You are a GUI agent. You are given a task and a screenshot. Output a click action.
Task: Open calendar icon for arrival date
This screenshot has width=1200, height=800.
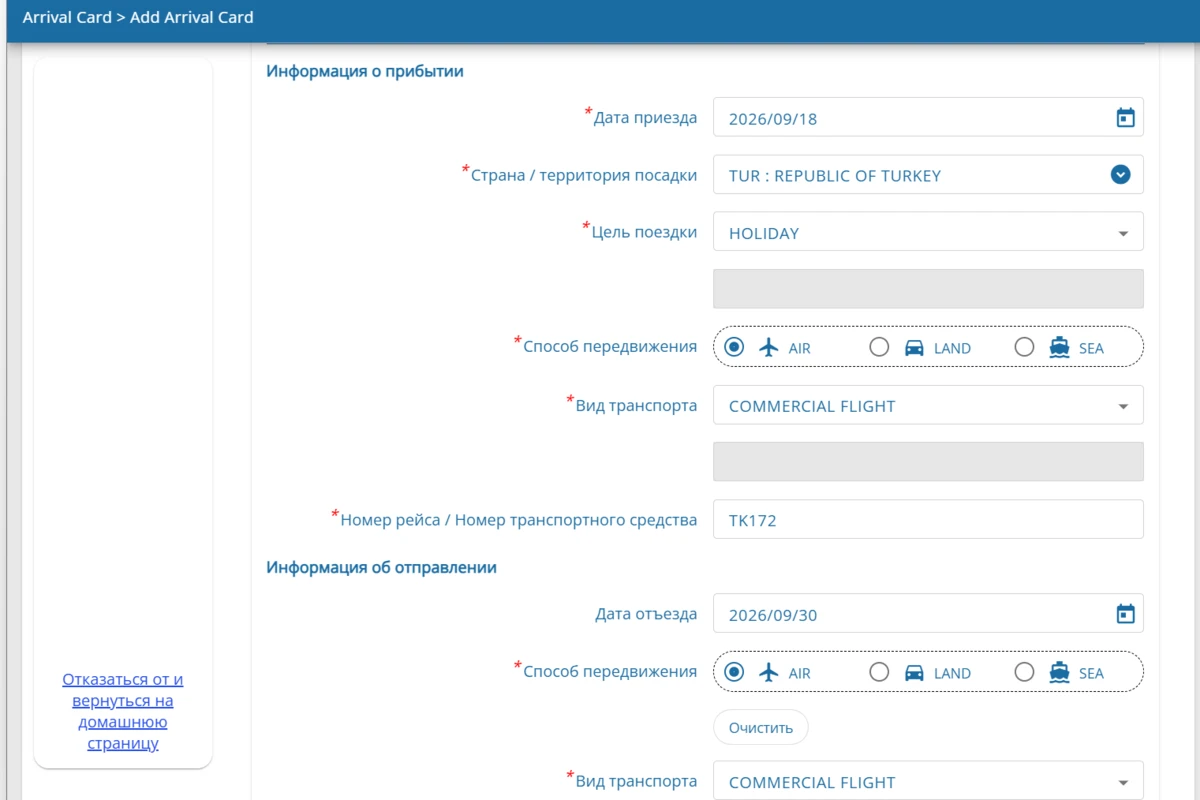tap(1125, 118)
